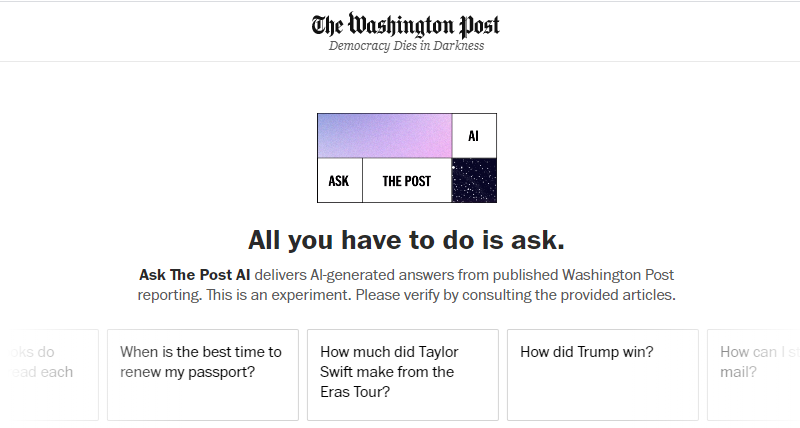
Task: Click the purple gradient tile in the logo
Action: (385, 136)
